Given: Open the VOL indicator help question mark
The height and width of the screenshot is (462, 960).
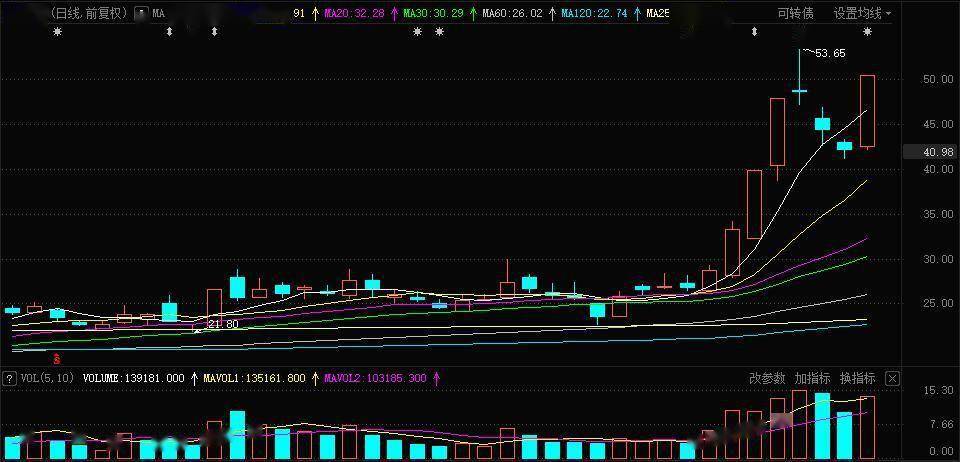Looking at the screenshot, I should [x=9, y=378].
